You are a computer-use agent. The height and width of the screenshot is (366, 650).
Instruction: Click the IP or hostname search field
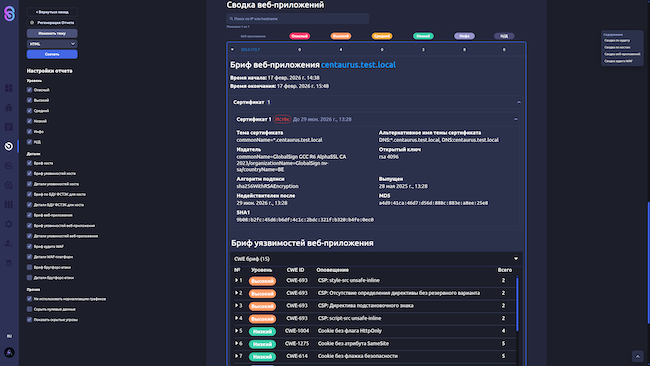(x=298, y=19)
